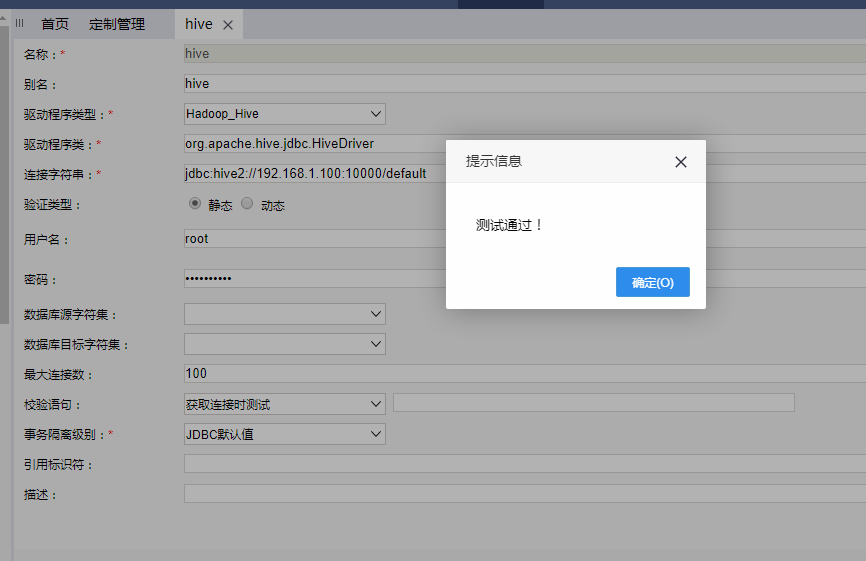
Task: Click the 提示信息 dialog title
Action: point(494,161)
